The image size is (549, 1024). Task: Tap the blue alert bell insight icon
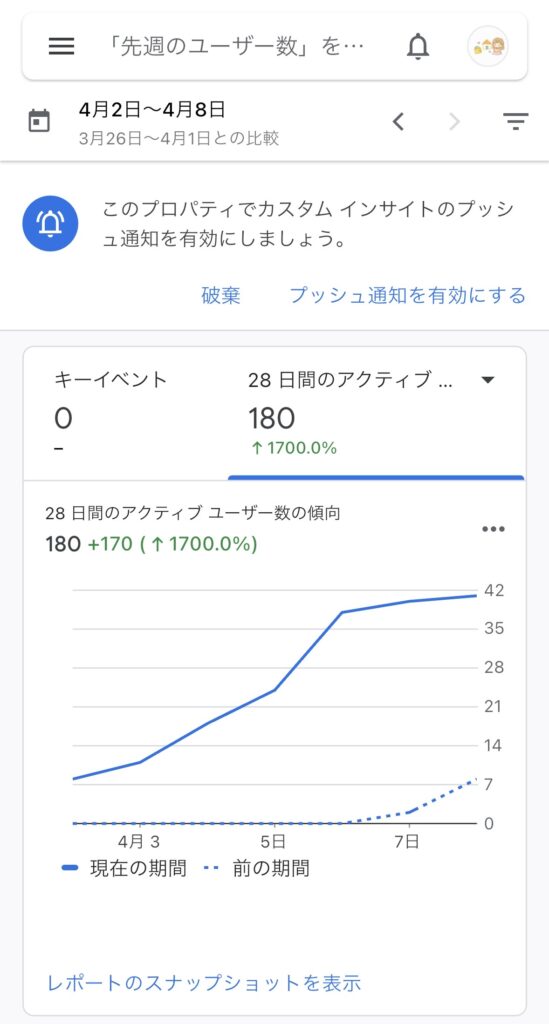click(x=50, y=223)
